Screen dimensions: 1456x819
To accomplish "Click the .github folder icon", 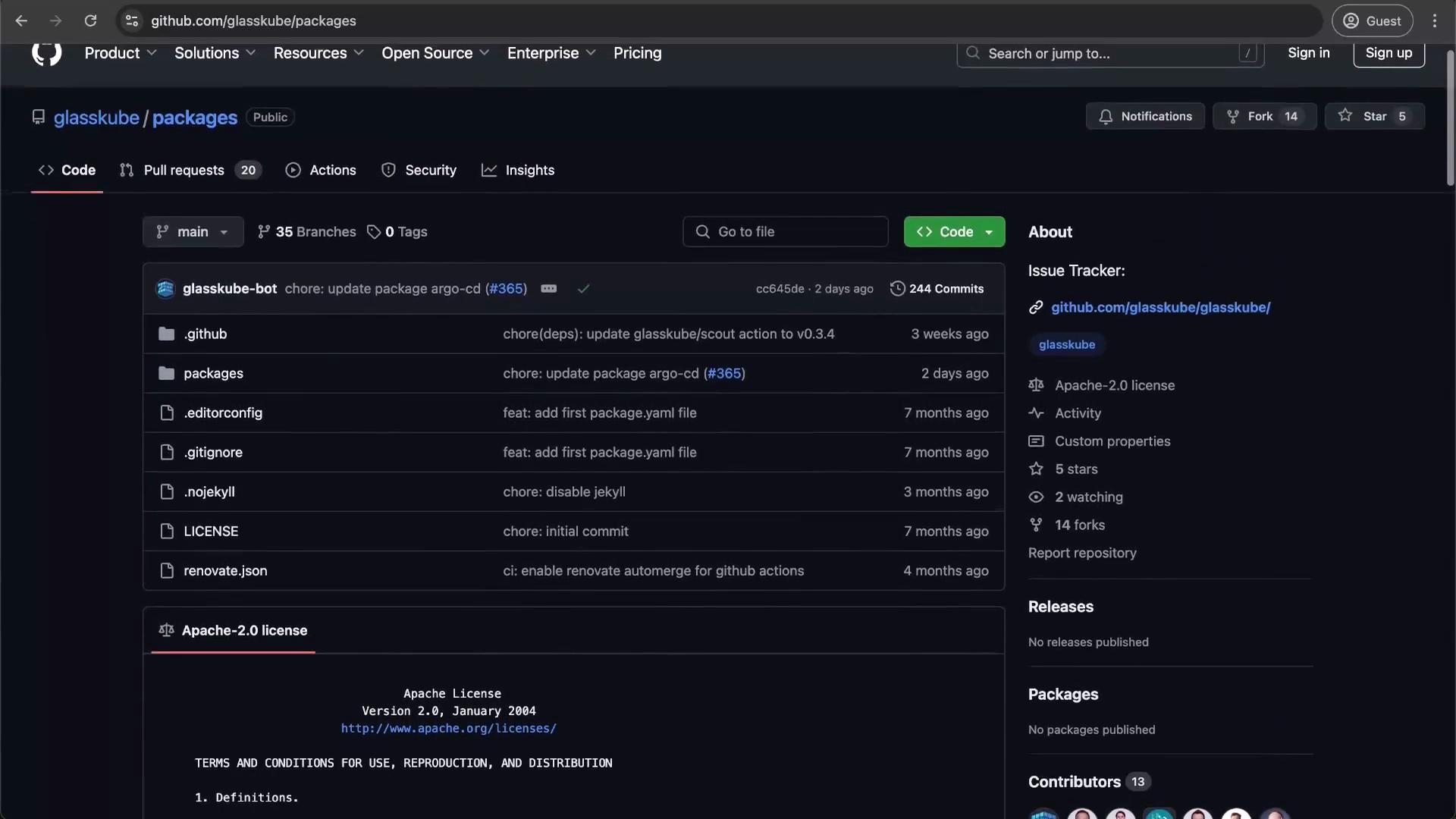I will [x=166, y=334].
